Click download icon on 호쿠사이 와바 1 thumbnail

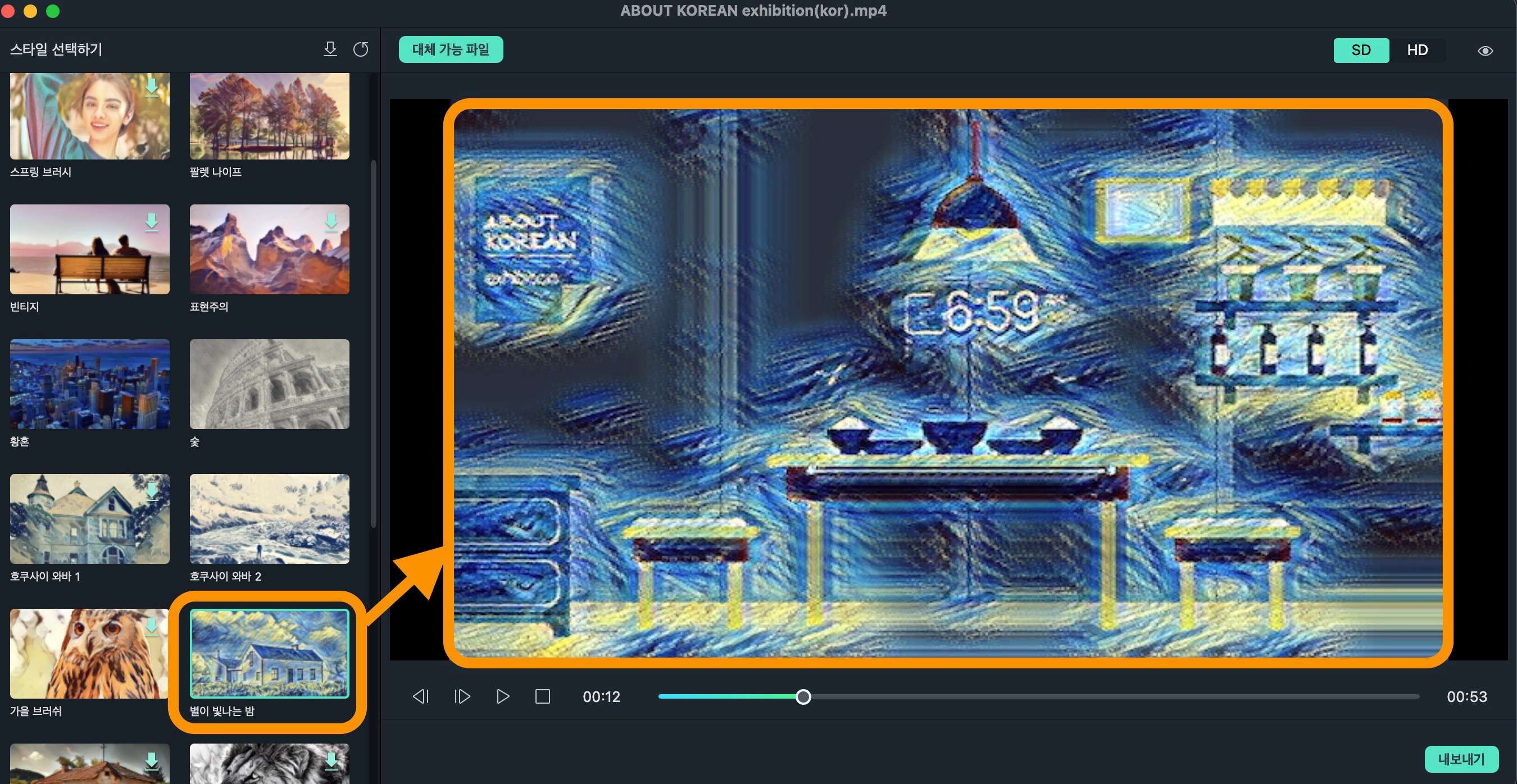[x=152, y=491]
